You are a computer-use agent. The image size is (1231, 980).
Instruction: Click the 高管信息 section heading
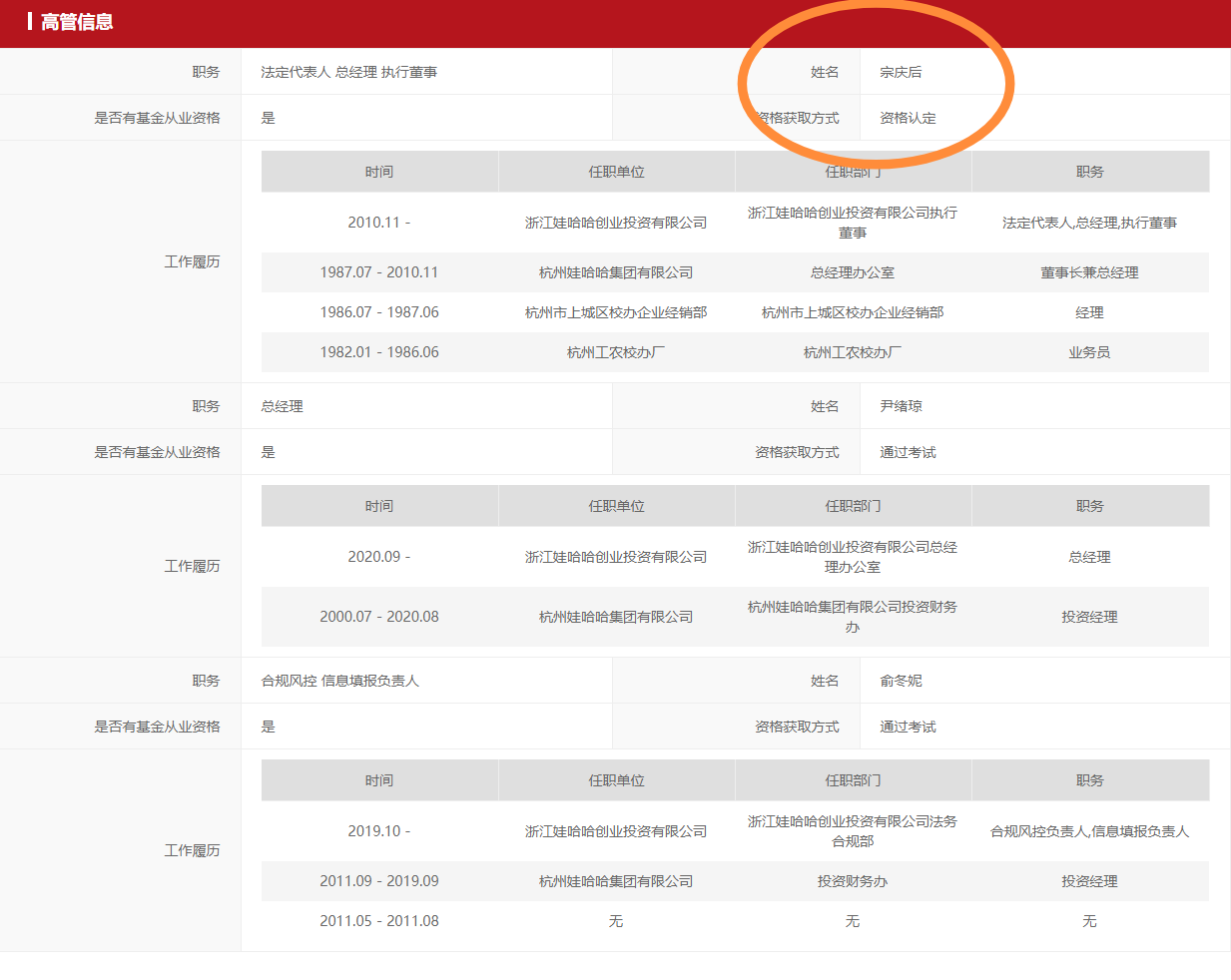[x=77, y=22]
